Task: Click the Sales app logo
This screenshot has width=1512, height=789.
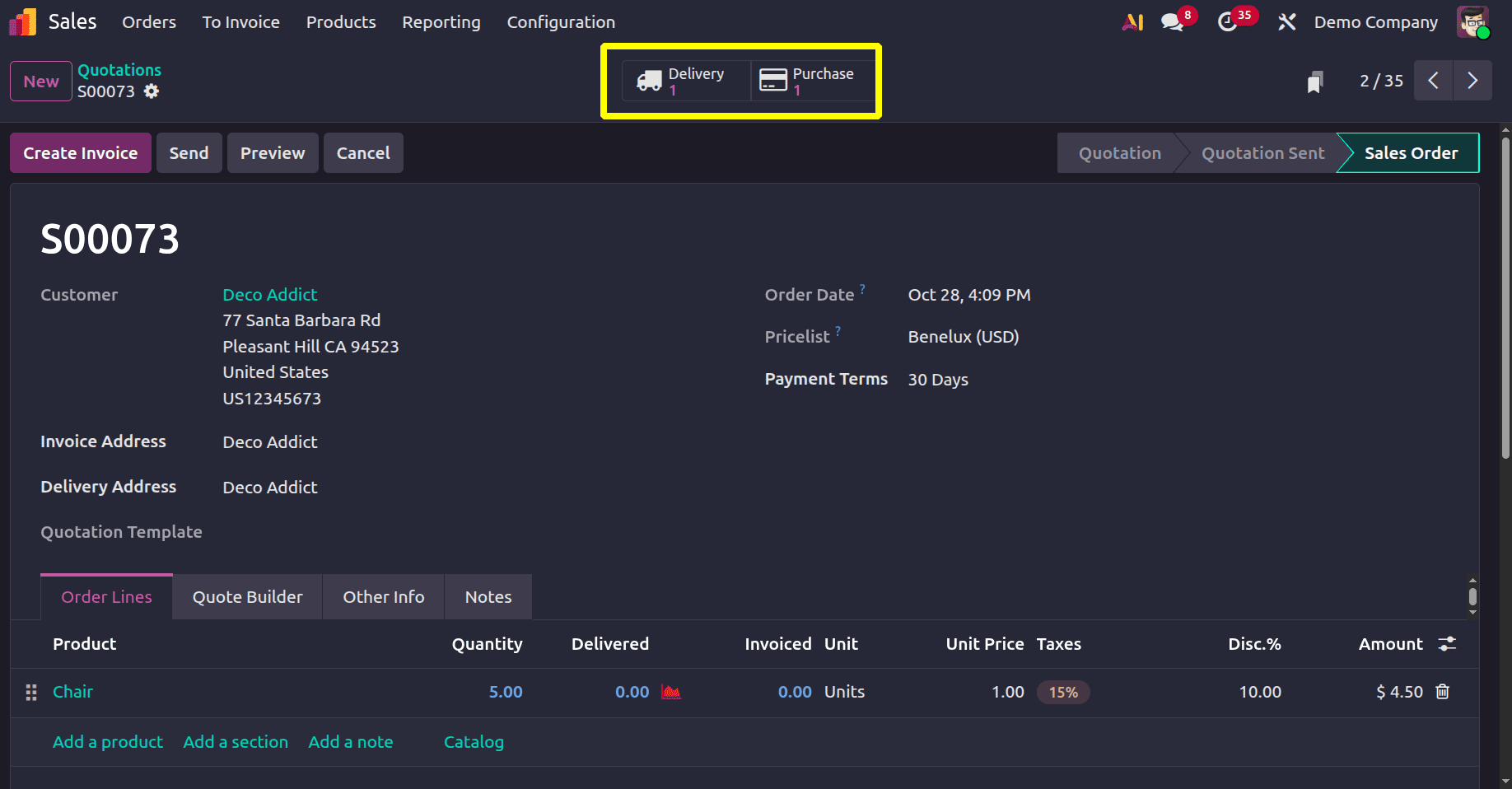Action: click(x=21, y=21)
